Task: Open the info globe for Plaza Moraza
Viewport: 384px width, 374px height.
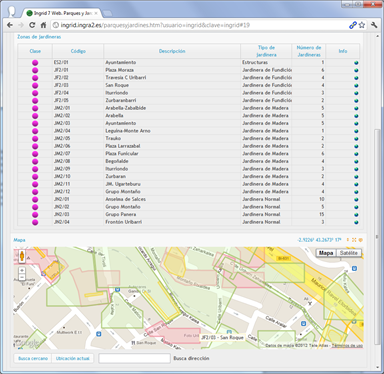Action: [356, 70]
